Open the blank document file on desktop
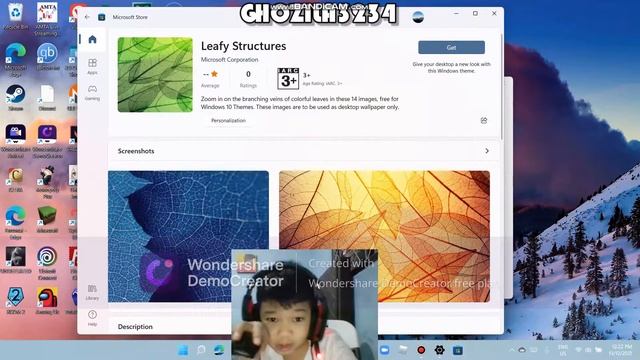 [x=47, y=98]
